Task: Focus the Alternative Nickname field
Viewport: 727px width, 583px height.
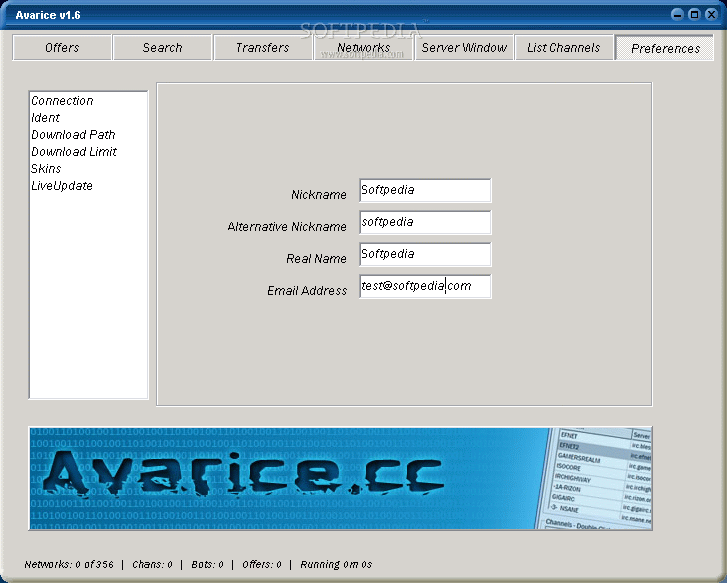Action: click(x=425, y=222)
